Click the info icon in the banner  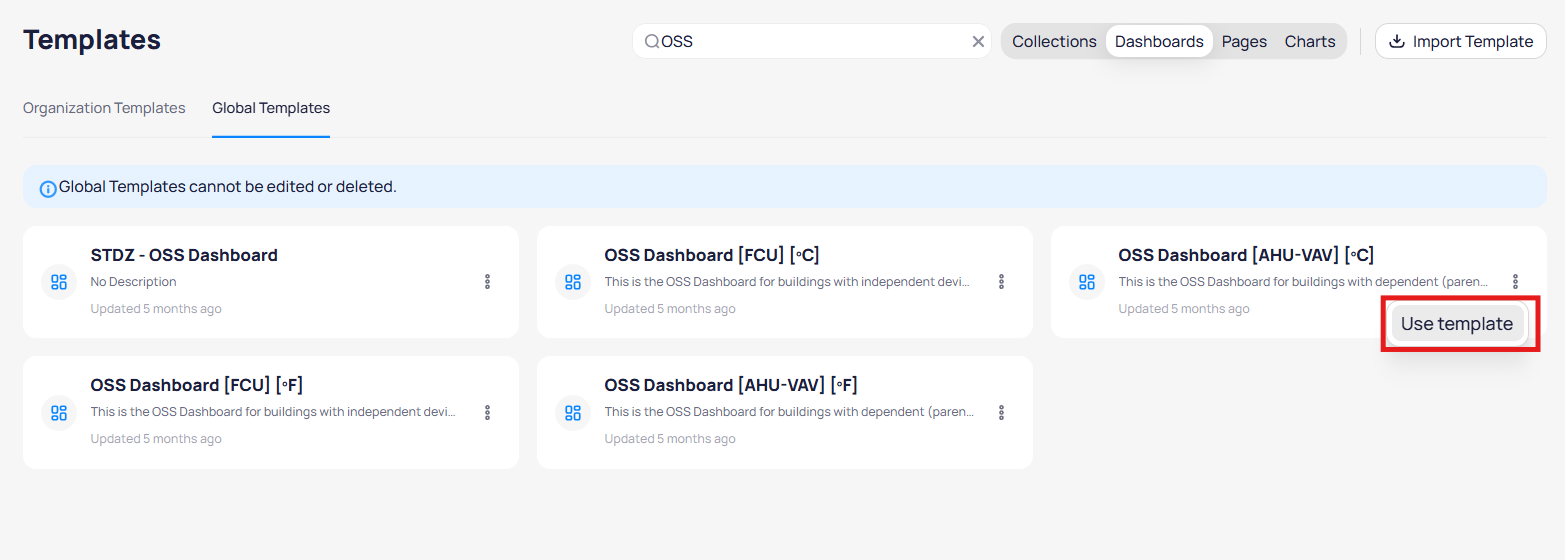47,188
